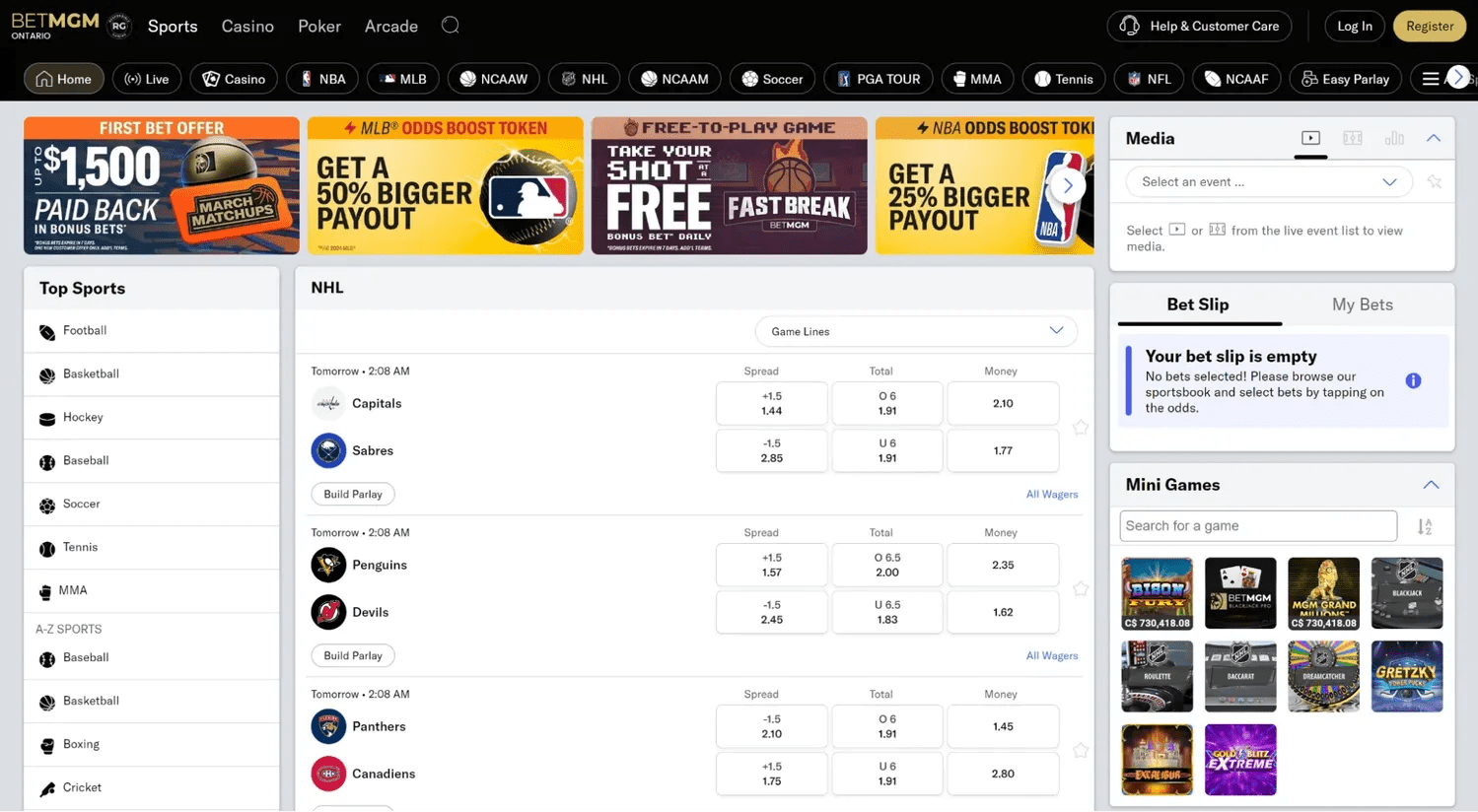
Task: Select MMA in Top Sports list
Action: point(152,591)
